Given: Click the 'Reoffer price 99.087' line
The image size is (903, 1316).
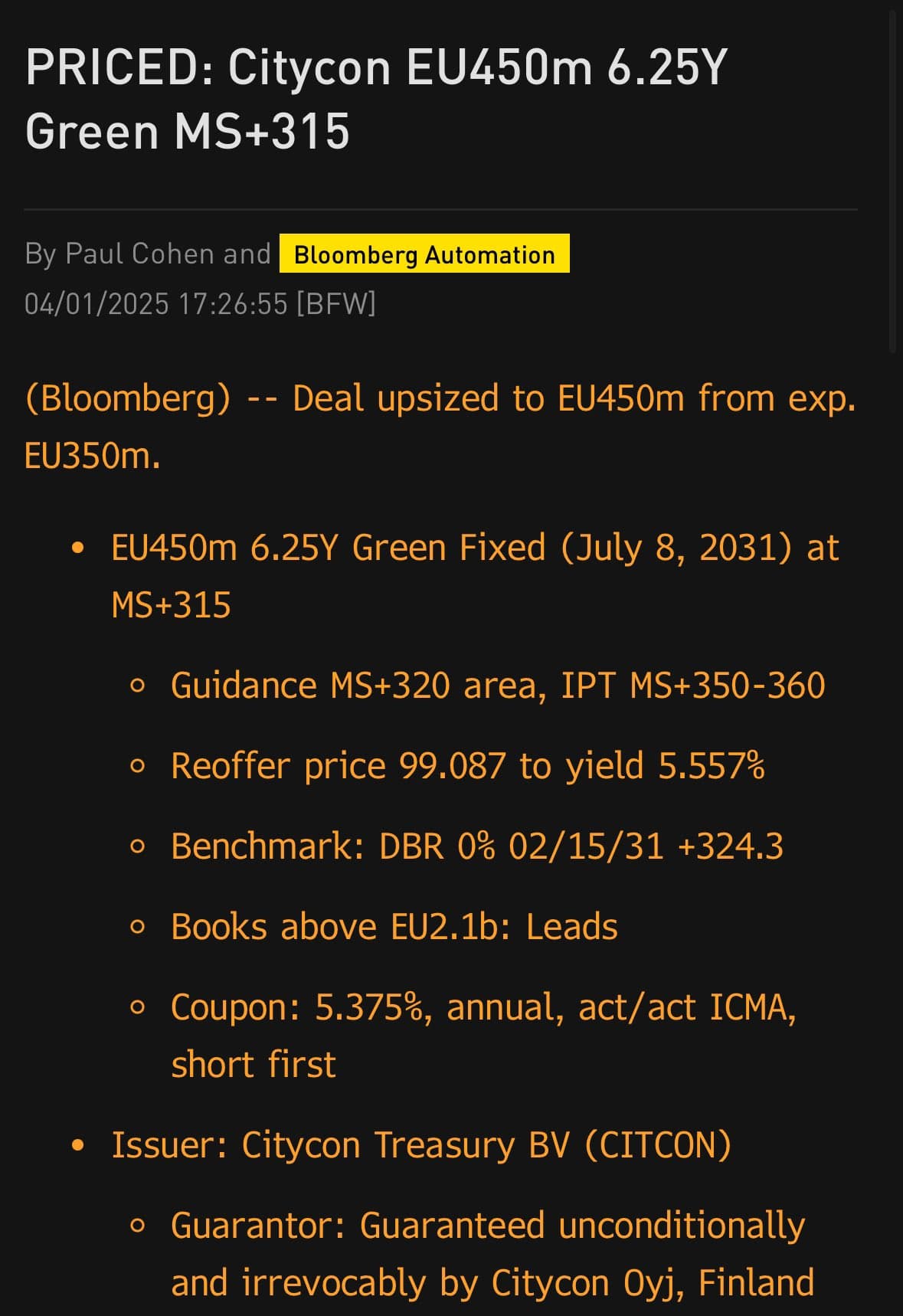Looking at the screenshot, I should (338, 765).
